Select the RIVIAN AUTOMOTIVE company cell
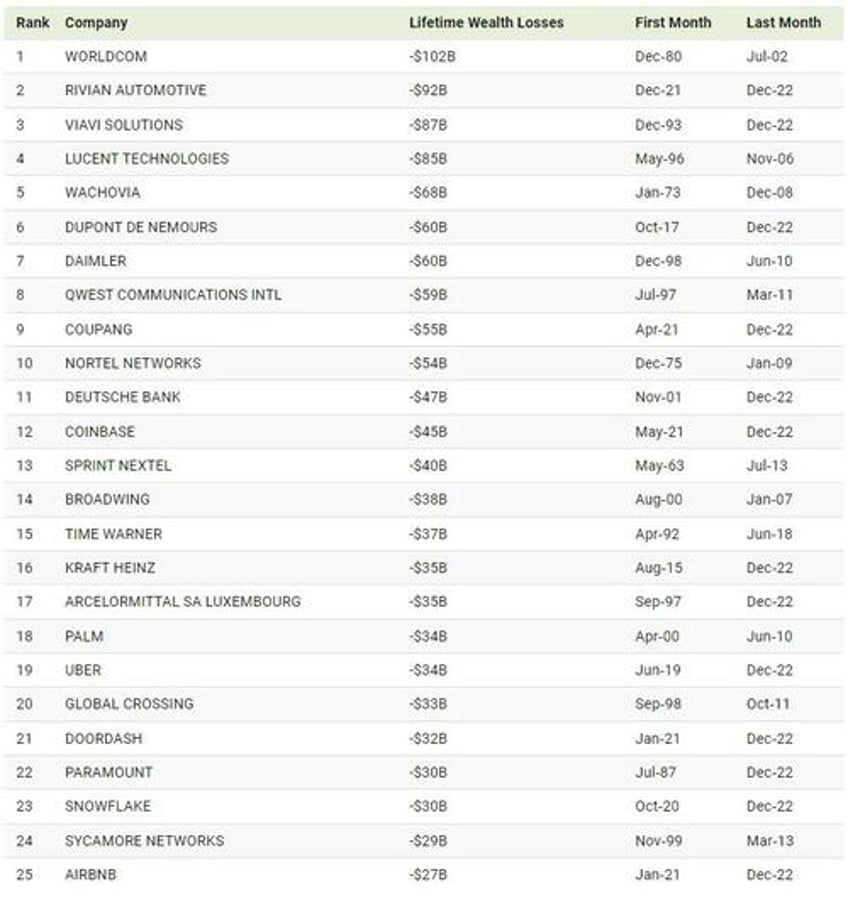Image resolution: width=848 pixels, height=898 pixels. tap(136, 90)
